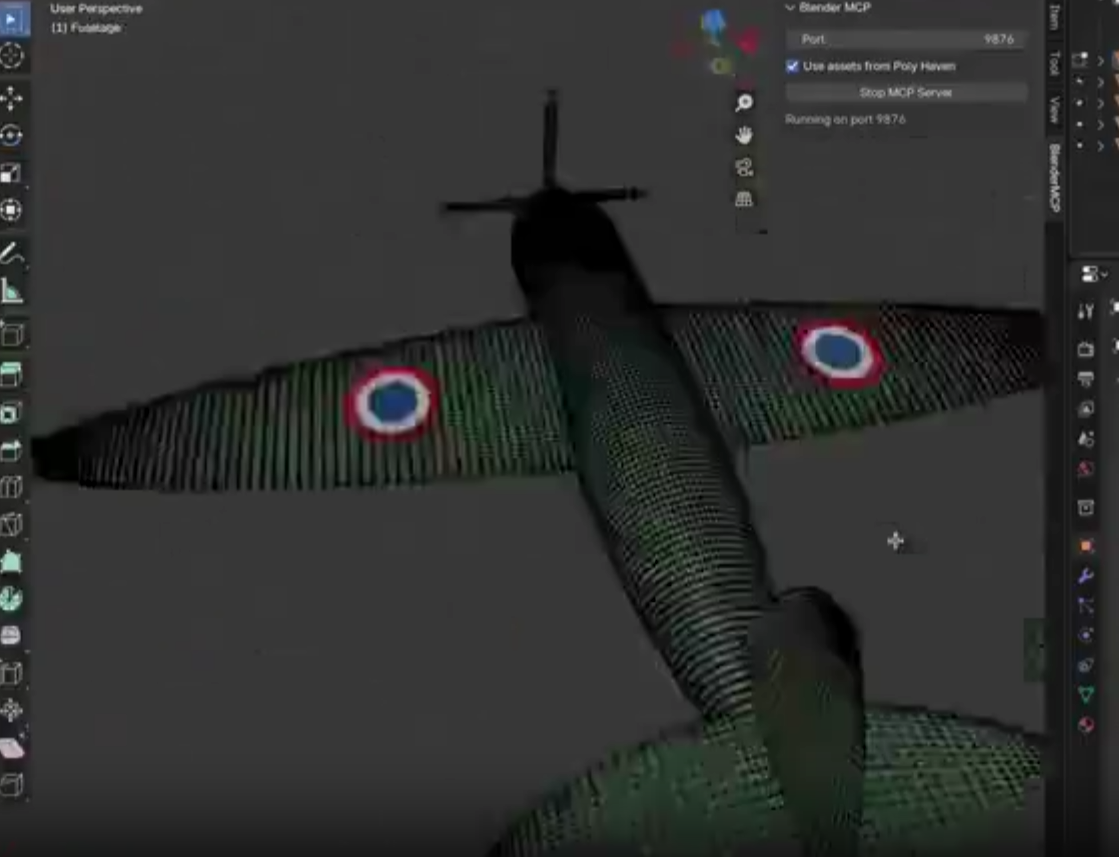
Task: Open the Tool properties tab with wrench-screwdriver icon
Action: tap(1085, 311)
